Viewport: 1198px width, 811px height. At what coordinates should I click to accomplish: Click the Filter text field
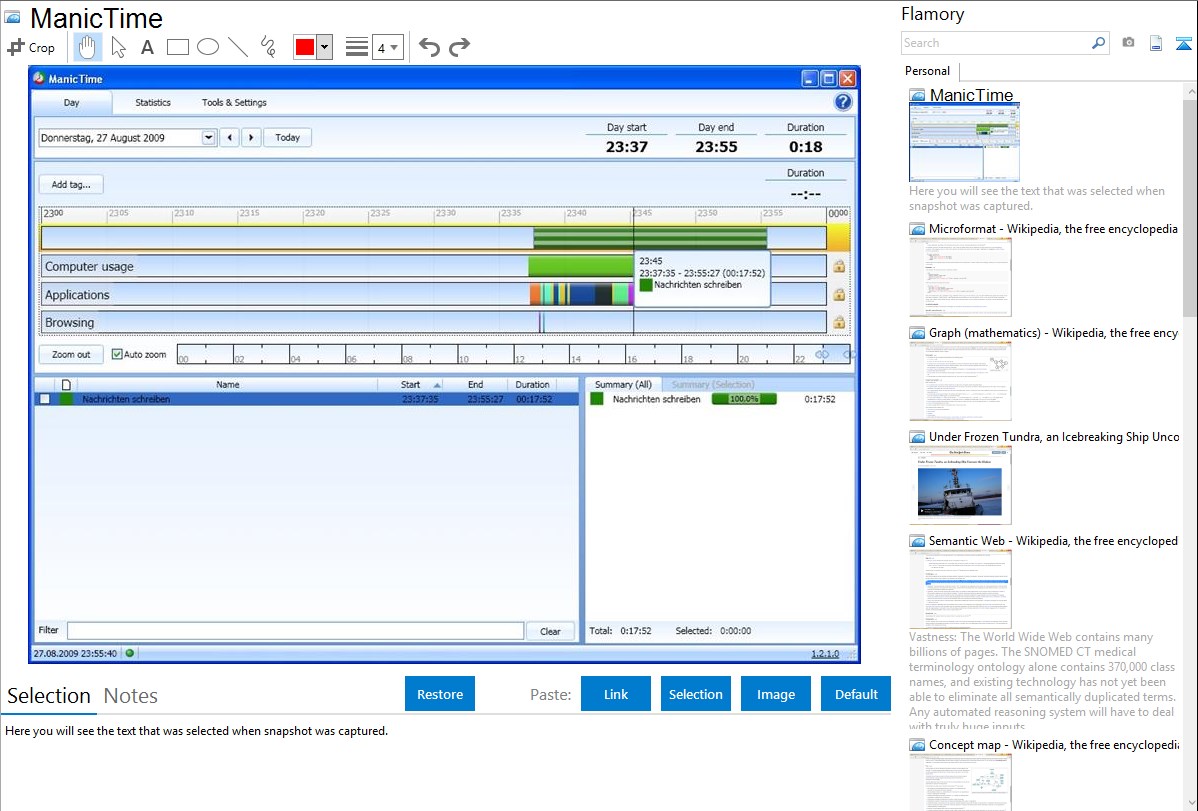coord(295,631)
